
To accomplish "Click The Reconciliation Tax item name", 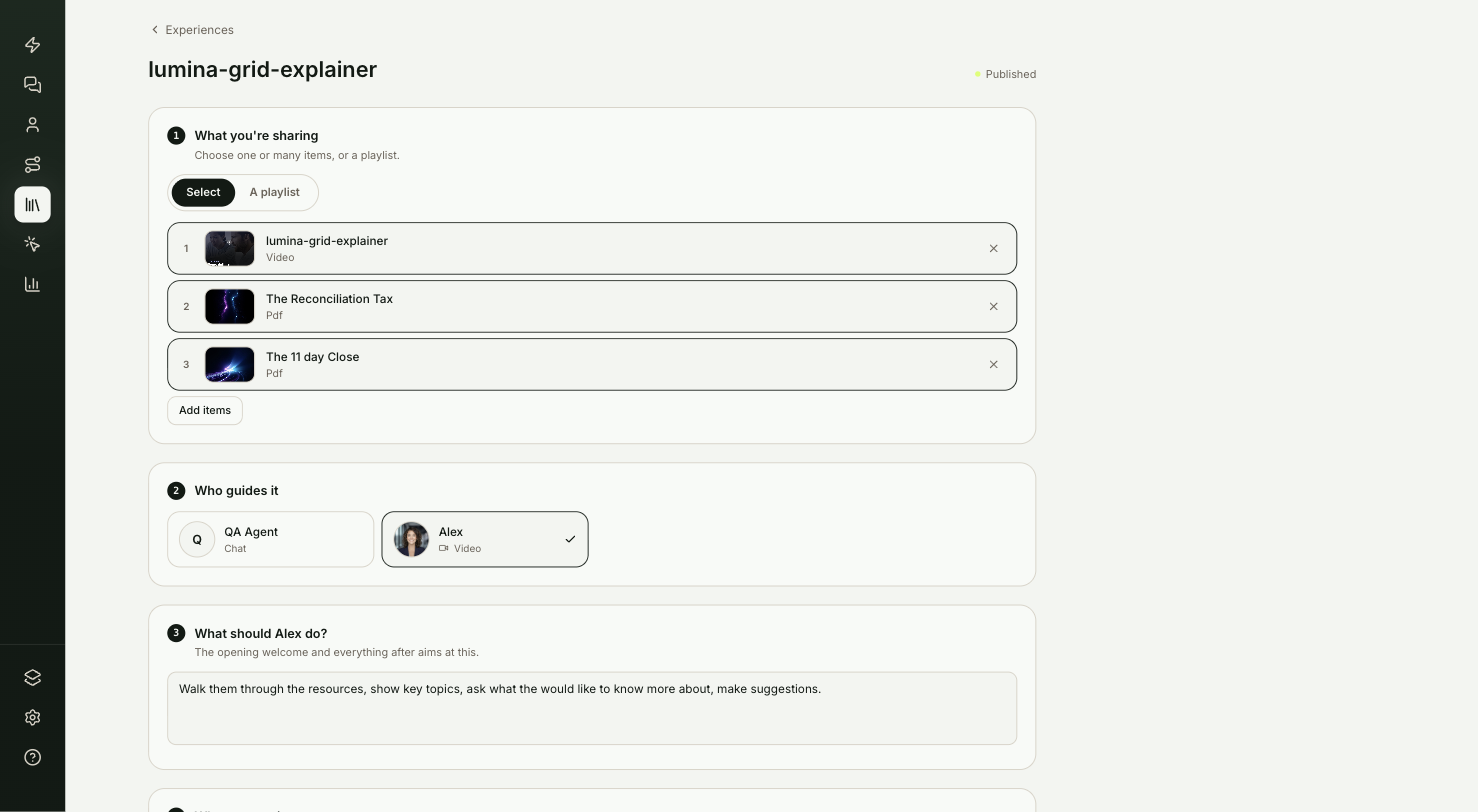I will pyautogui.click(x=329, y=299).
